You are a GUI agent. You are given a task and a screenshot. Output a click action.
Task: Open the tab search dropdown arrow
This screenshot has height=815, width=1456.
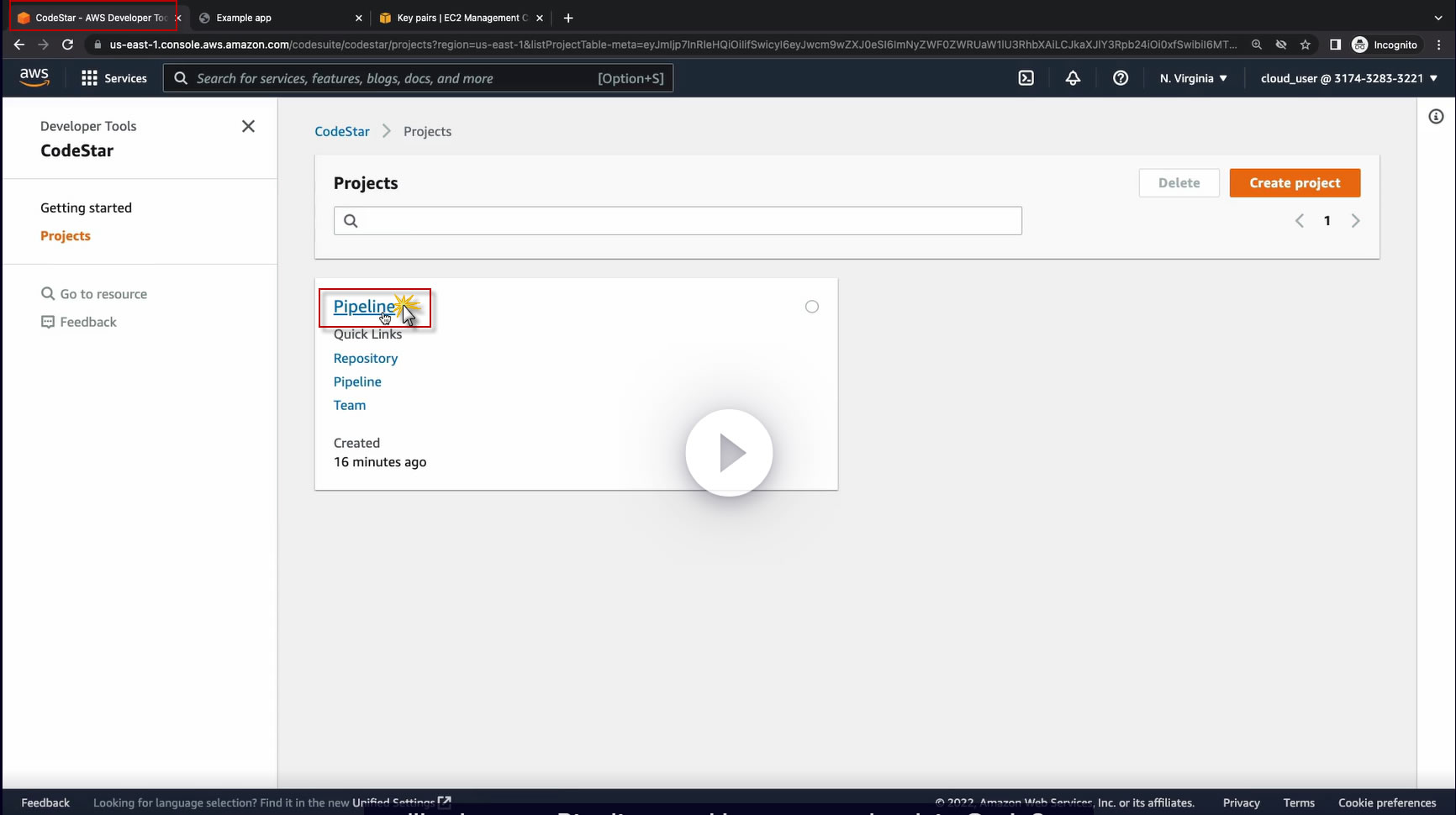(x=1438, y=18)
